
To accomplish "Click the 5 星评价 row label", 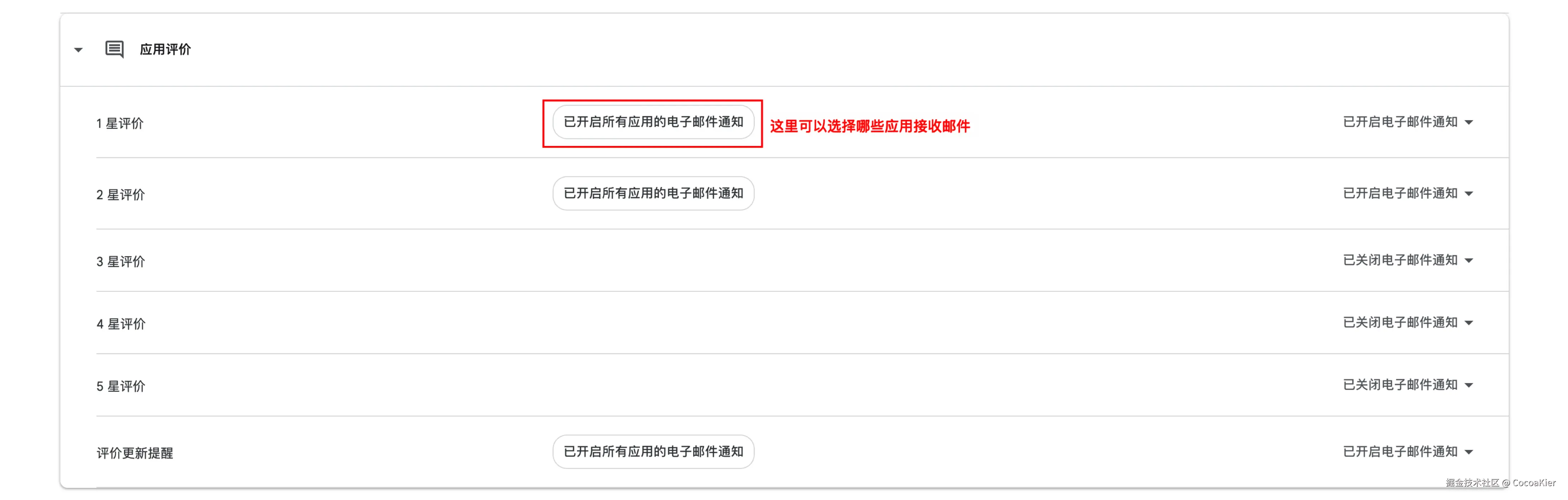I will [x=121, y=386].
